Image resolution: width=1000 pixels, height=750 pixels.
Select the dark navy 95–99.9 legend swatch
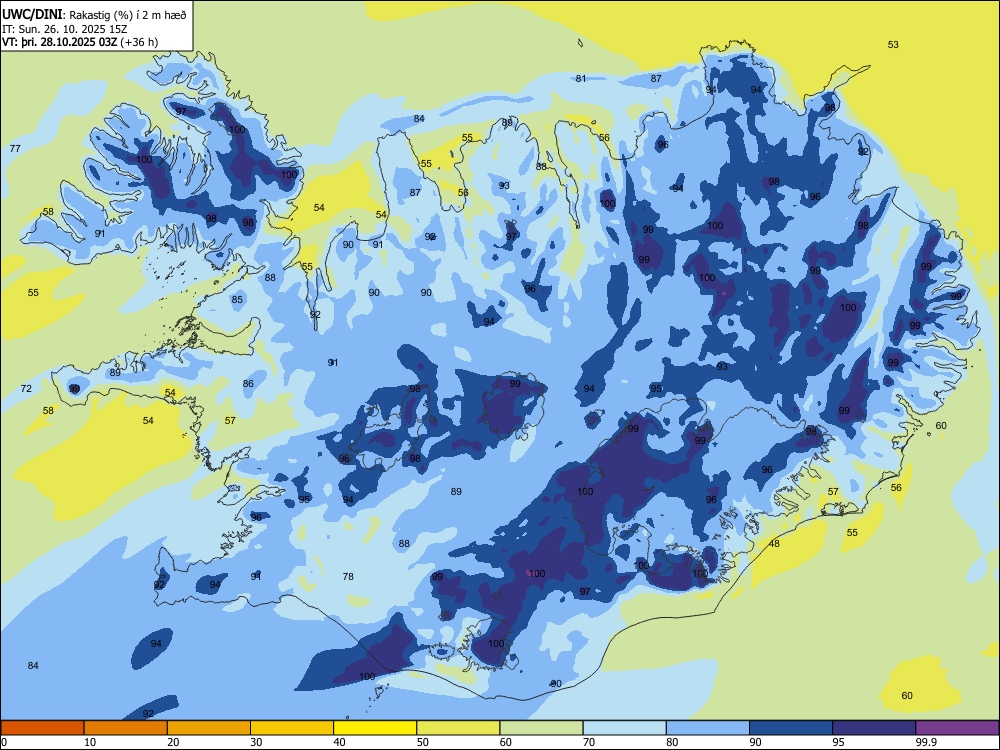coord(874,728)
